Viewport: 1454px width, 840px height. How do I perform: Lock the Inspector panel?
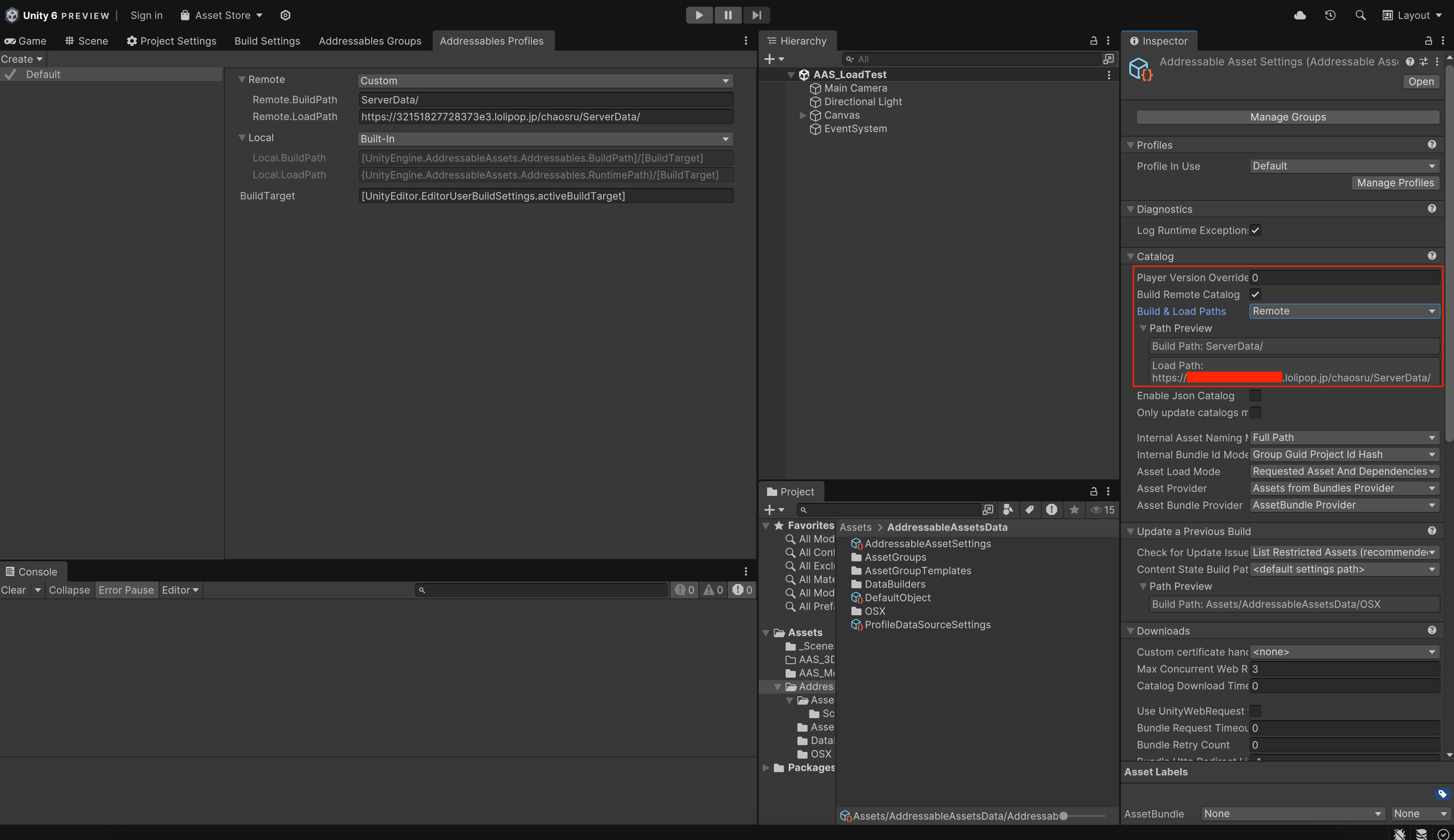(1429, 40)
